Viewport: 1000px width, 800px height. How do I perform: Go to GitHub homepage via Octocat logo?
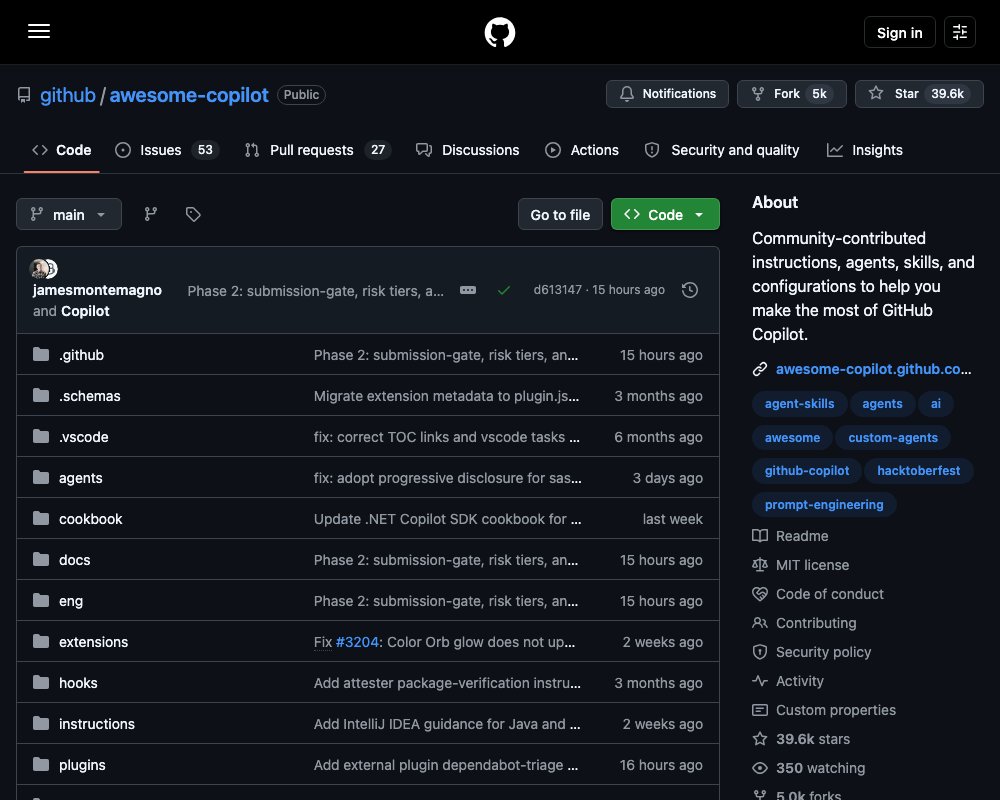click(499, 32)
